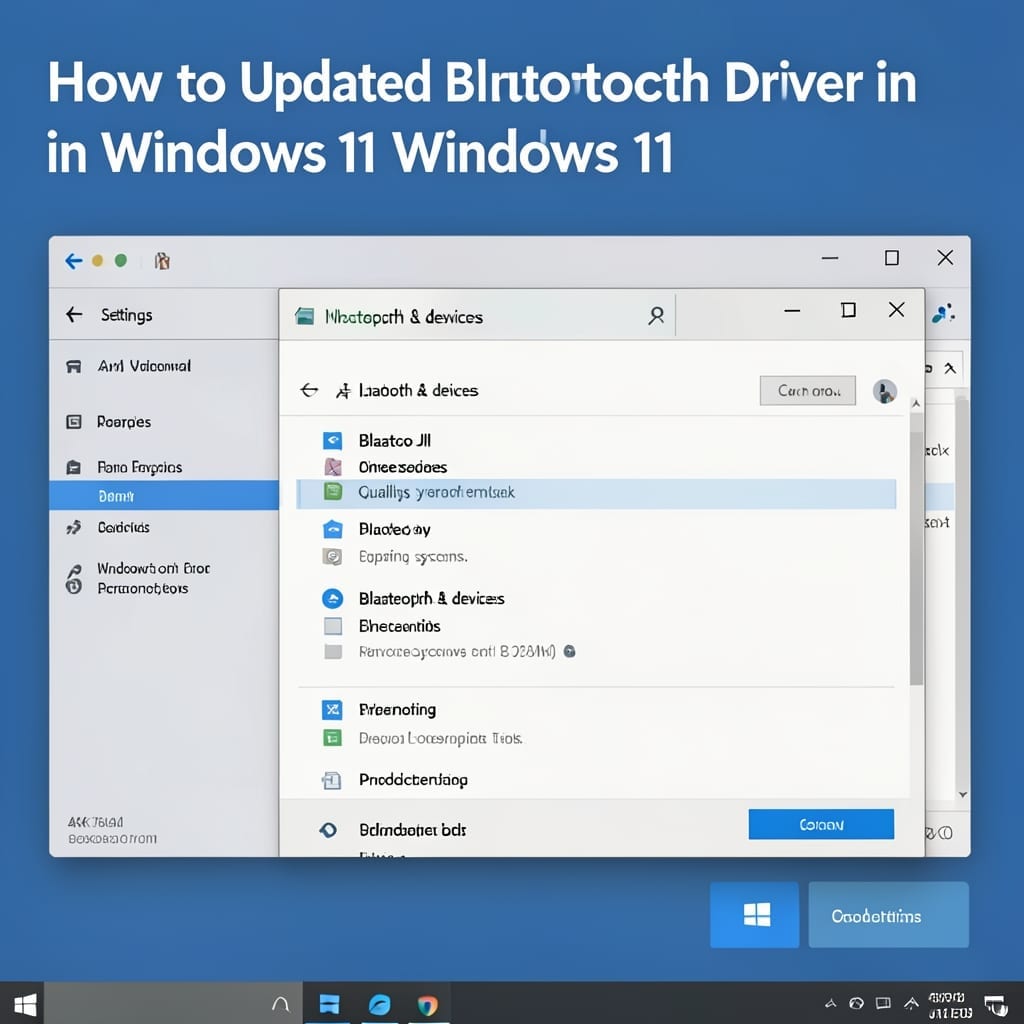Click gray icon beside 'Eopsing sysems.'

coord(333,556)
